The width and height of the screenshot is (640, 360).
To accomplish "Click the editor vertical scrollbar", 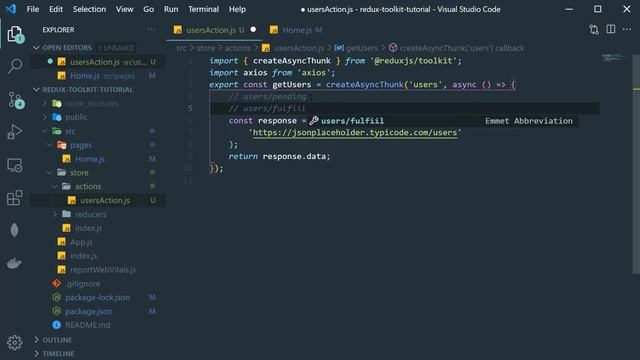I will [636, 163].
